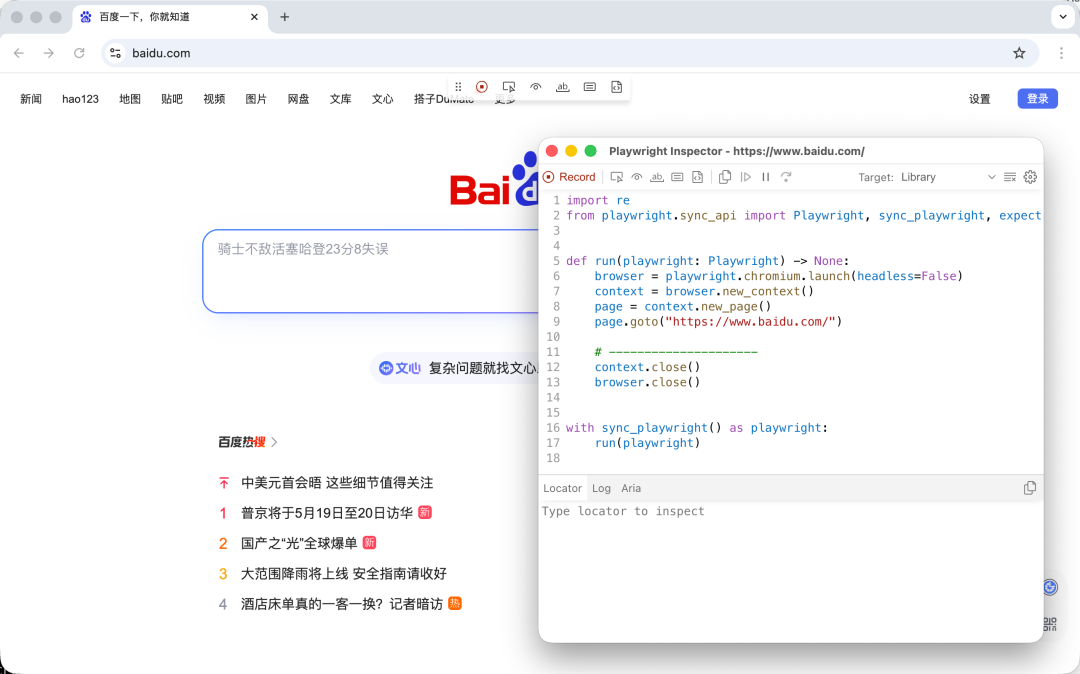Clear the recorded code with the clear icon
This screenshot has height=674, width=1080.
click(1010, 177)
